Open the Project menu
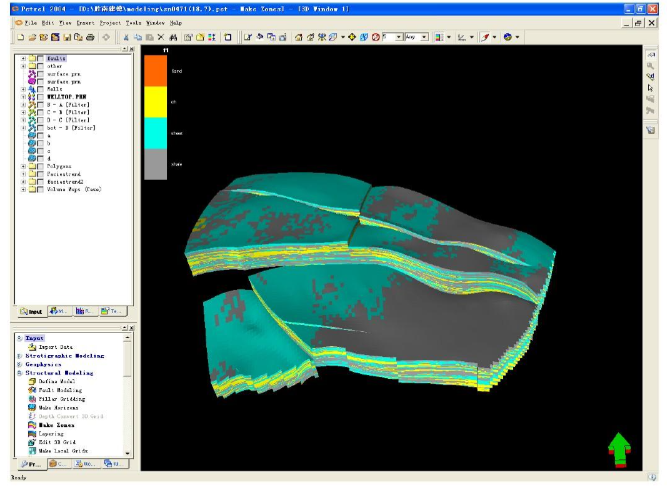The image size is (667, 495). 109,21
